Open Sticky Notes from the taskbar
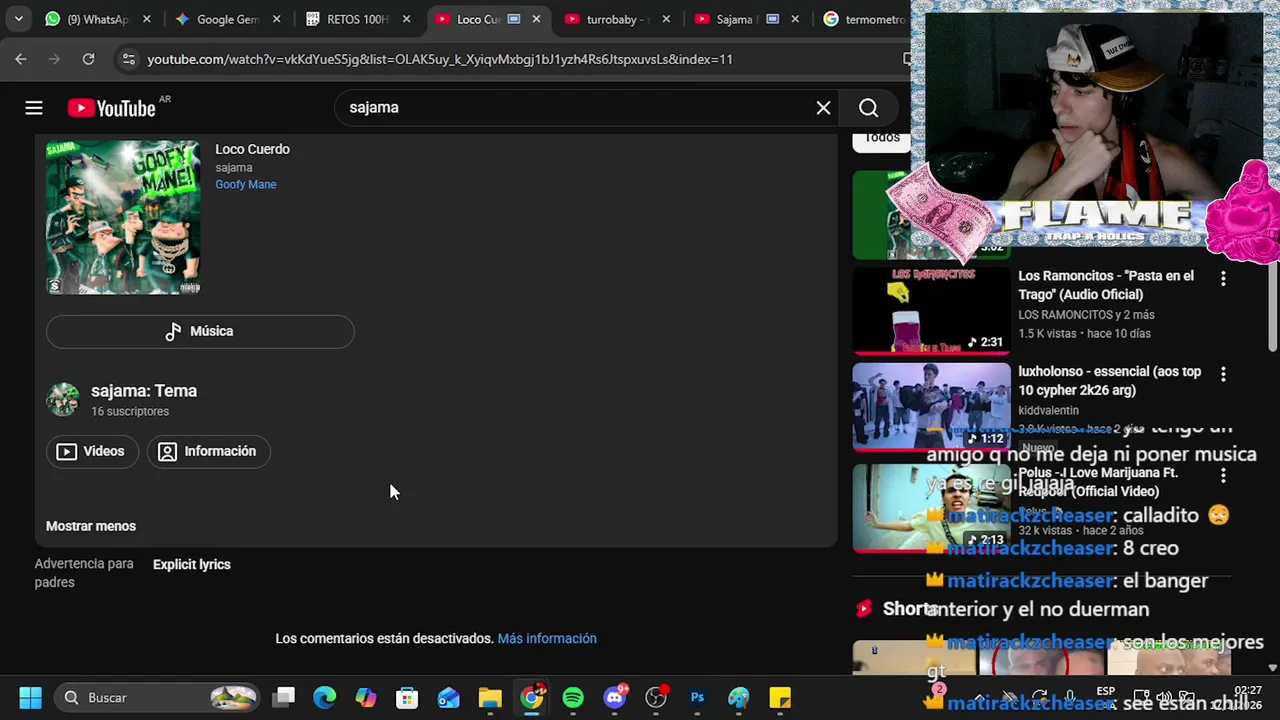 click(x=780, y=697)
